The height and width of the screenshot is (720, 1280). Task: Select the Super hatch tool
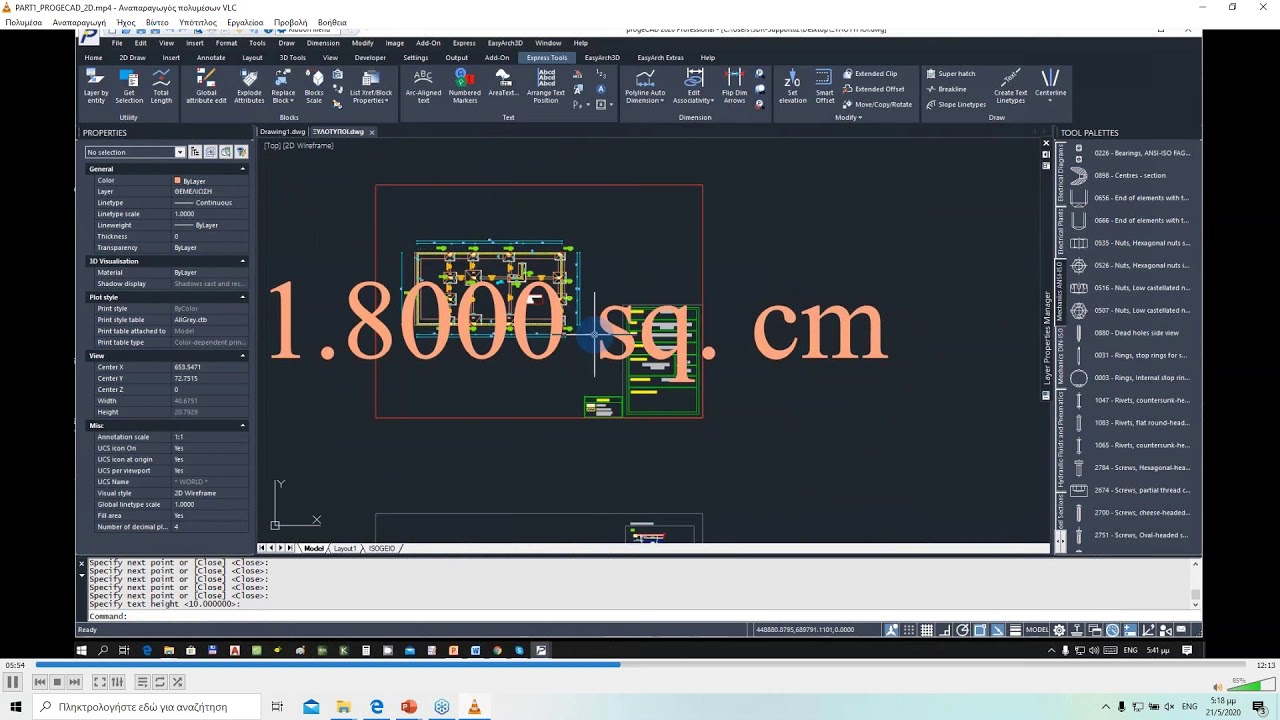[950, 74]
